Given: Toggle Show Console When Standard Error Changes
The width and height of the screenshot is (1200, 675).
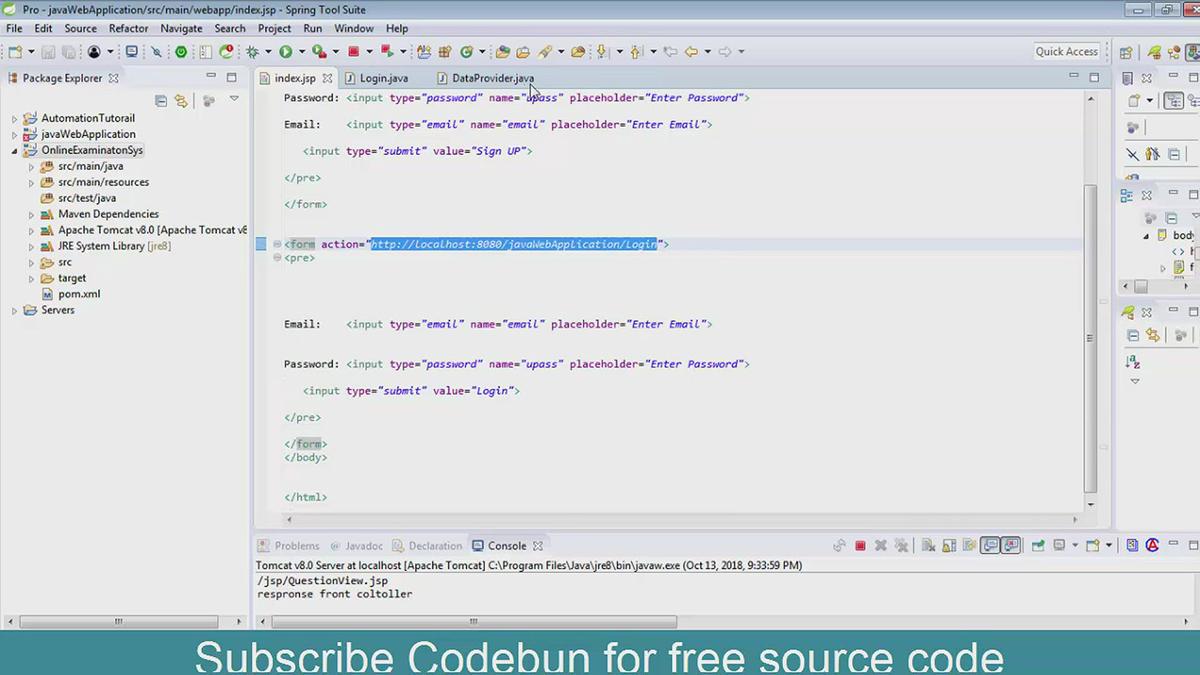Looking at the screenshot, I should tap(1011, 546).
